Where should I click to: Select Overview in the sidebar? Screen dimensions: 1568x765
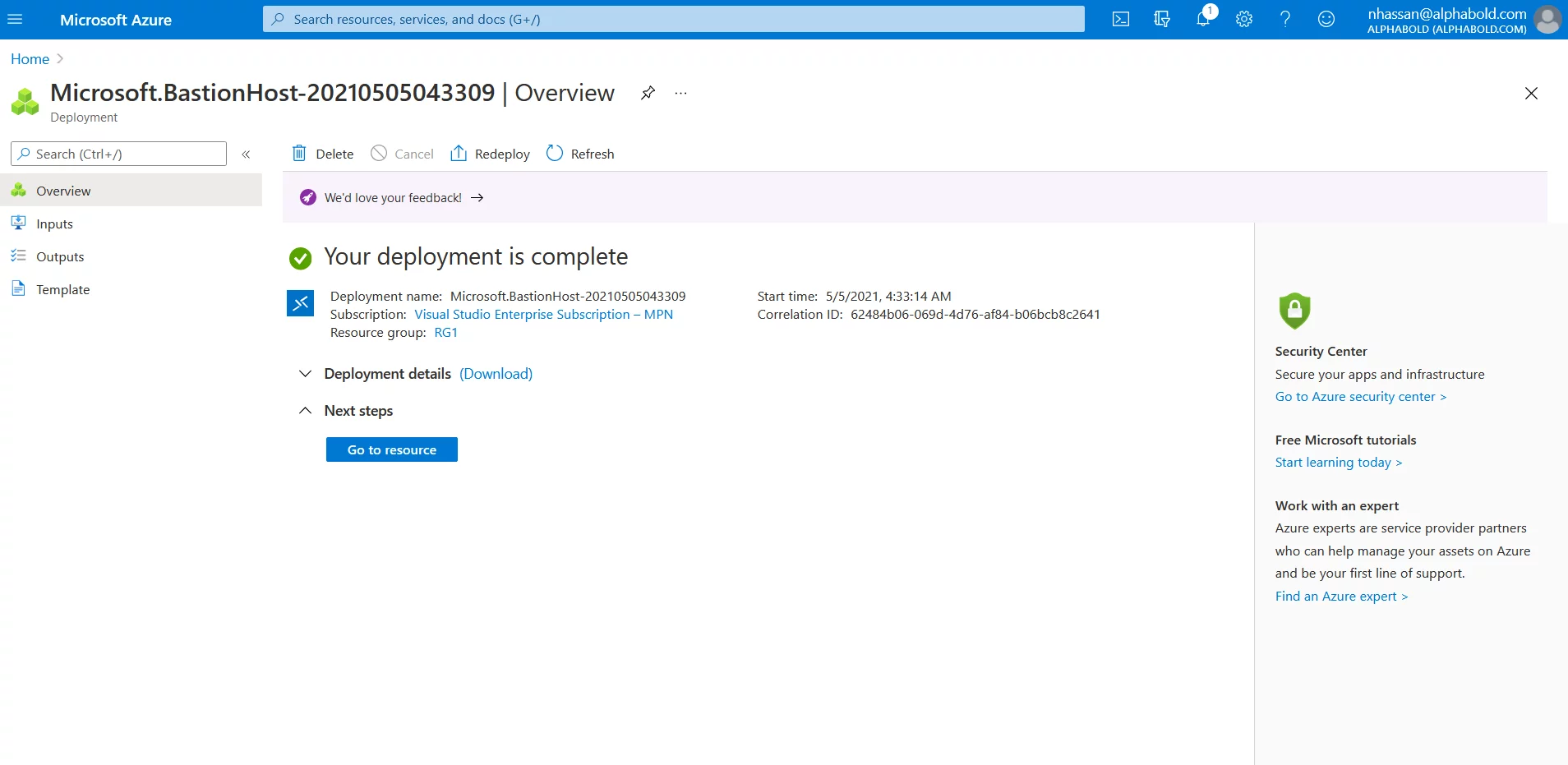click(131, 191)
